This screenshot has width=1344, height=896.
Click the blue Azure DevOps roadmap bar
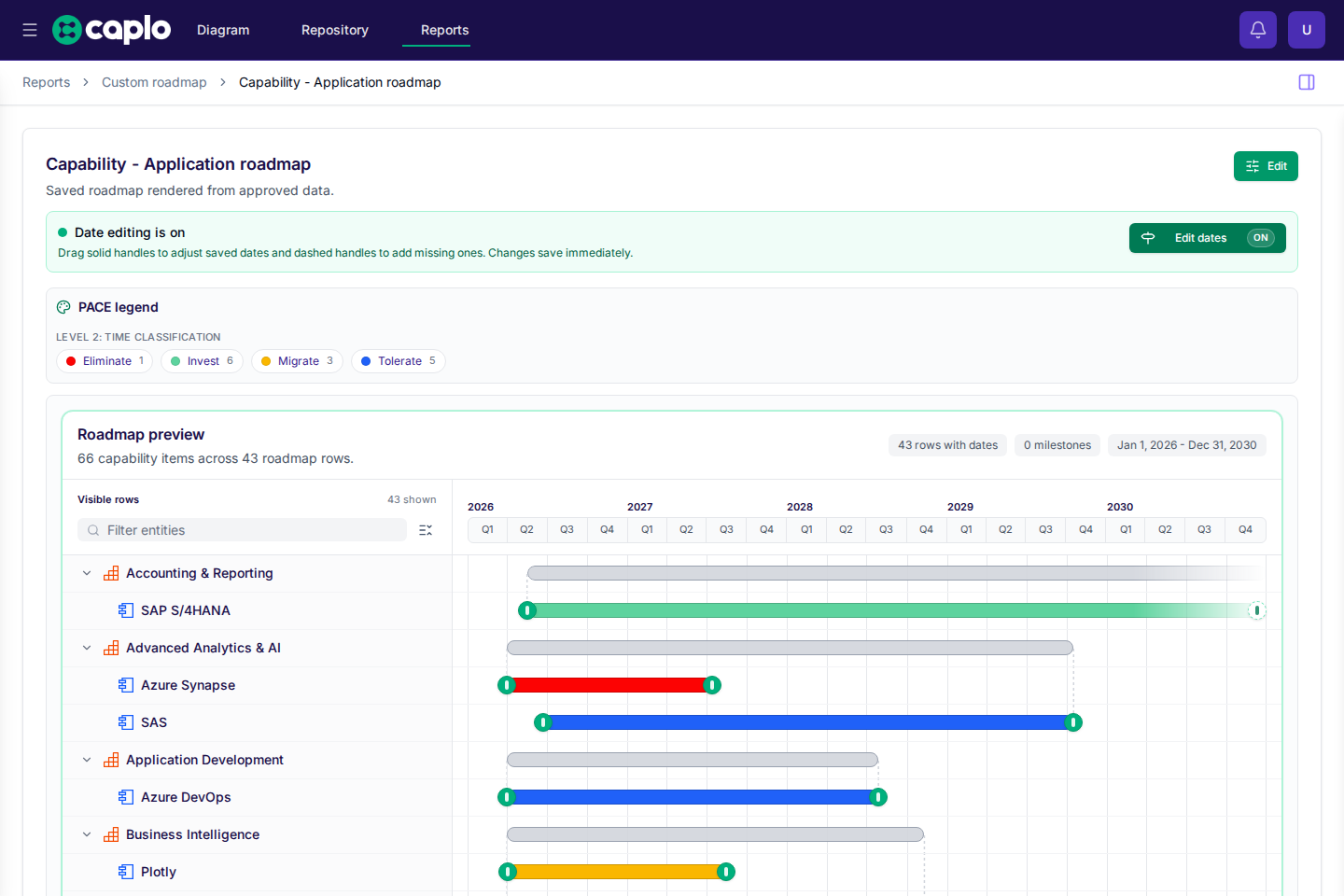click(x=693, y=797)
